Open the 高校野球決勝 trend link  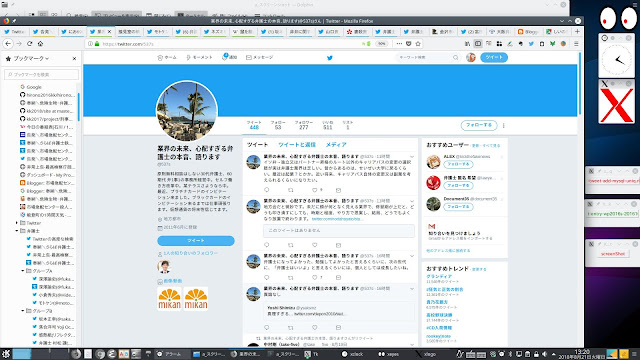pyautogui.click(x=439, y=315)
